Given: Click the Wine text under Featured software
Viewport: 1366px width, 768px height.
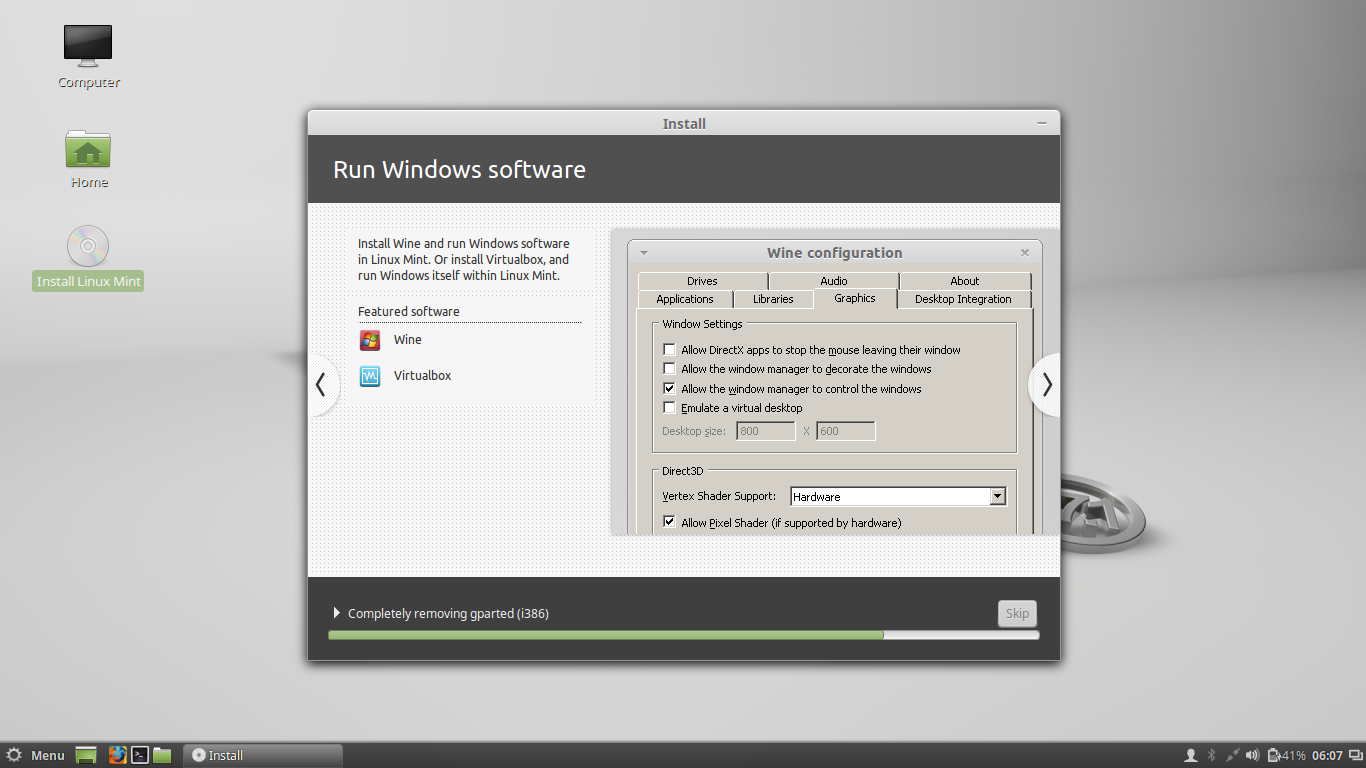Looking at the screenshot, I should pyautogui.click(x=408, y=340).
